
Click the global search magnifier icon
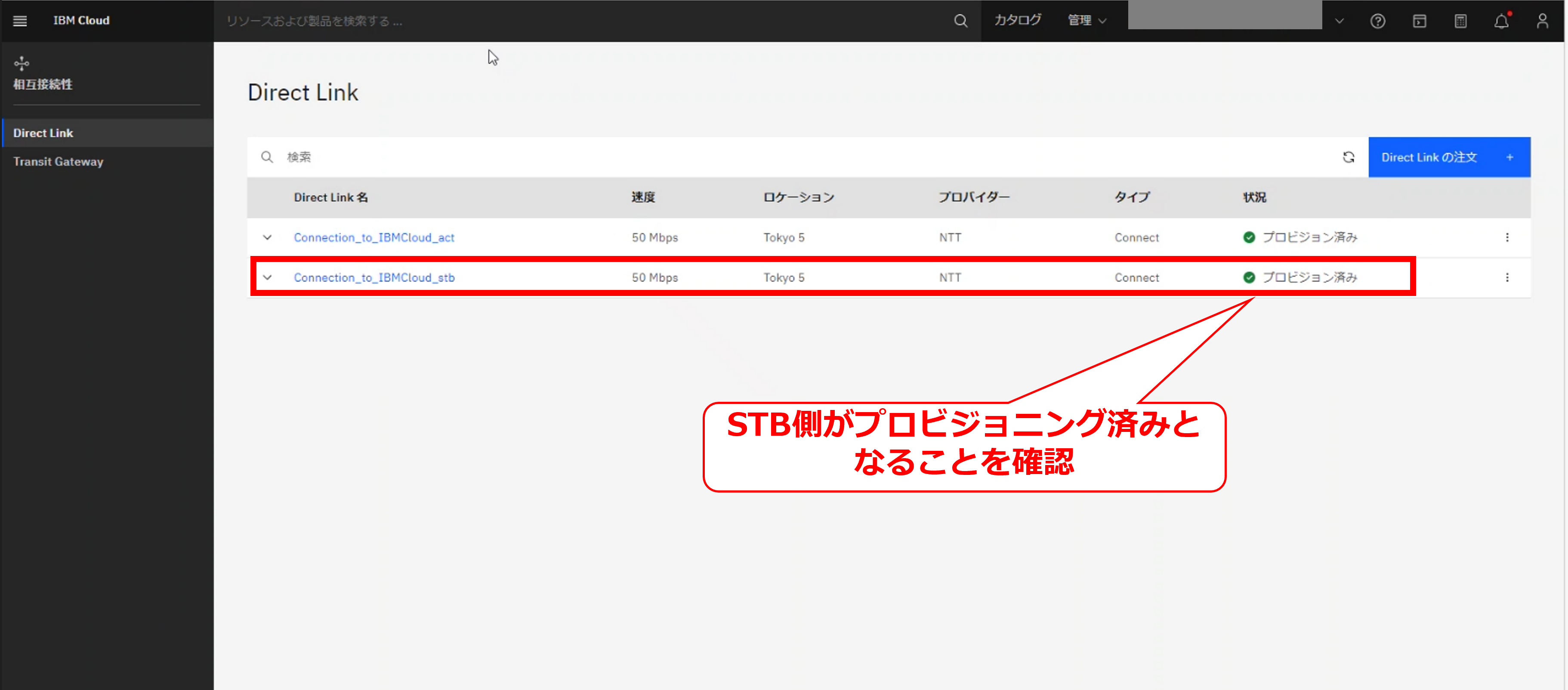tap(960, 21)
